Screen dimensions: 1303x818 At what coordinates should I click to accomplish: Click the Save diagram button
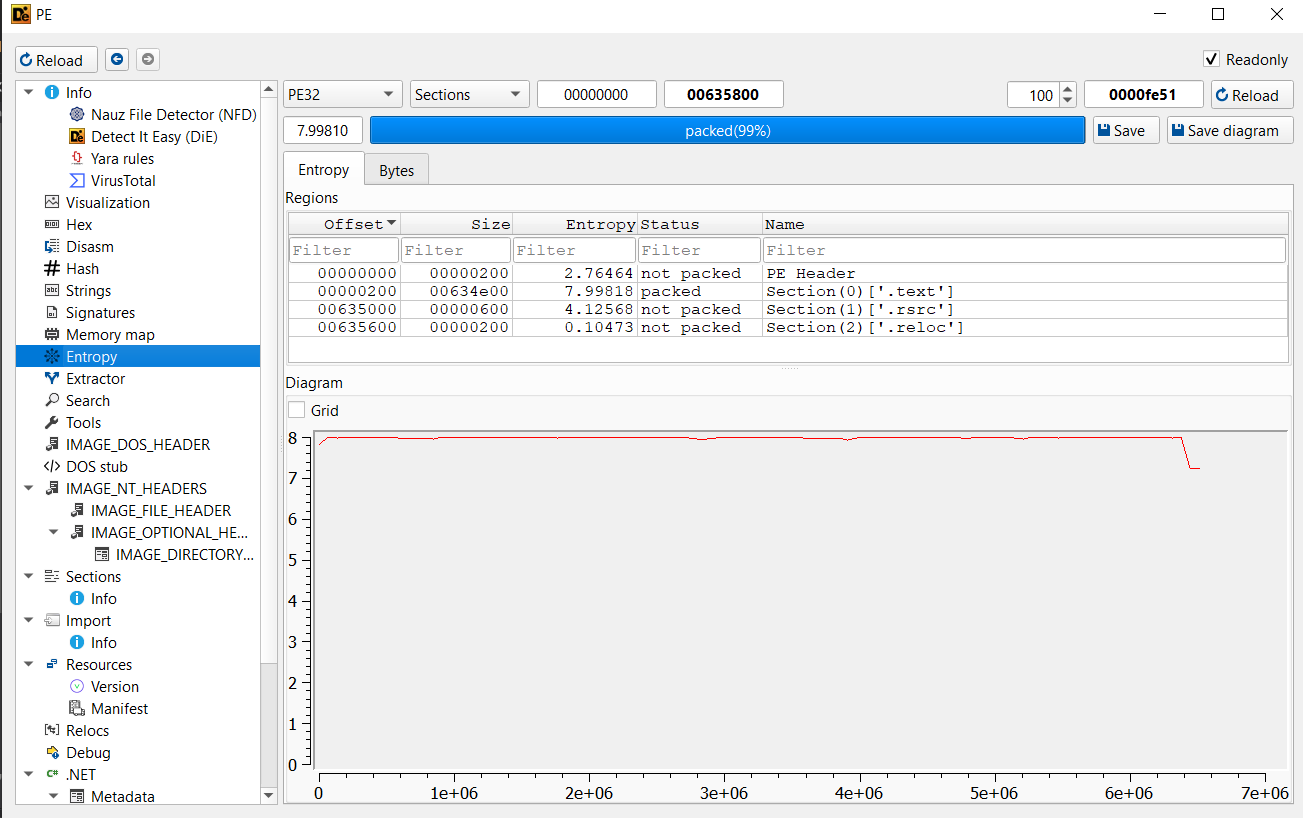point(1230,130)
